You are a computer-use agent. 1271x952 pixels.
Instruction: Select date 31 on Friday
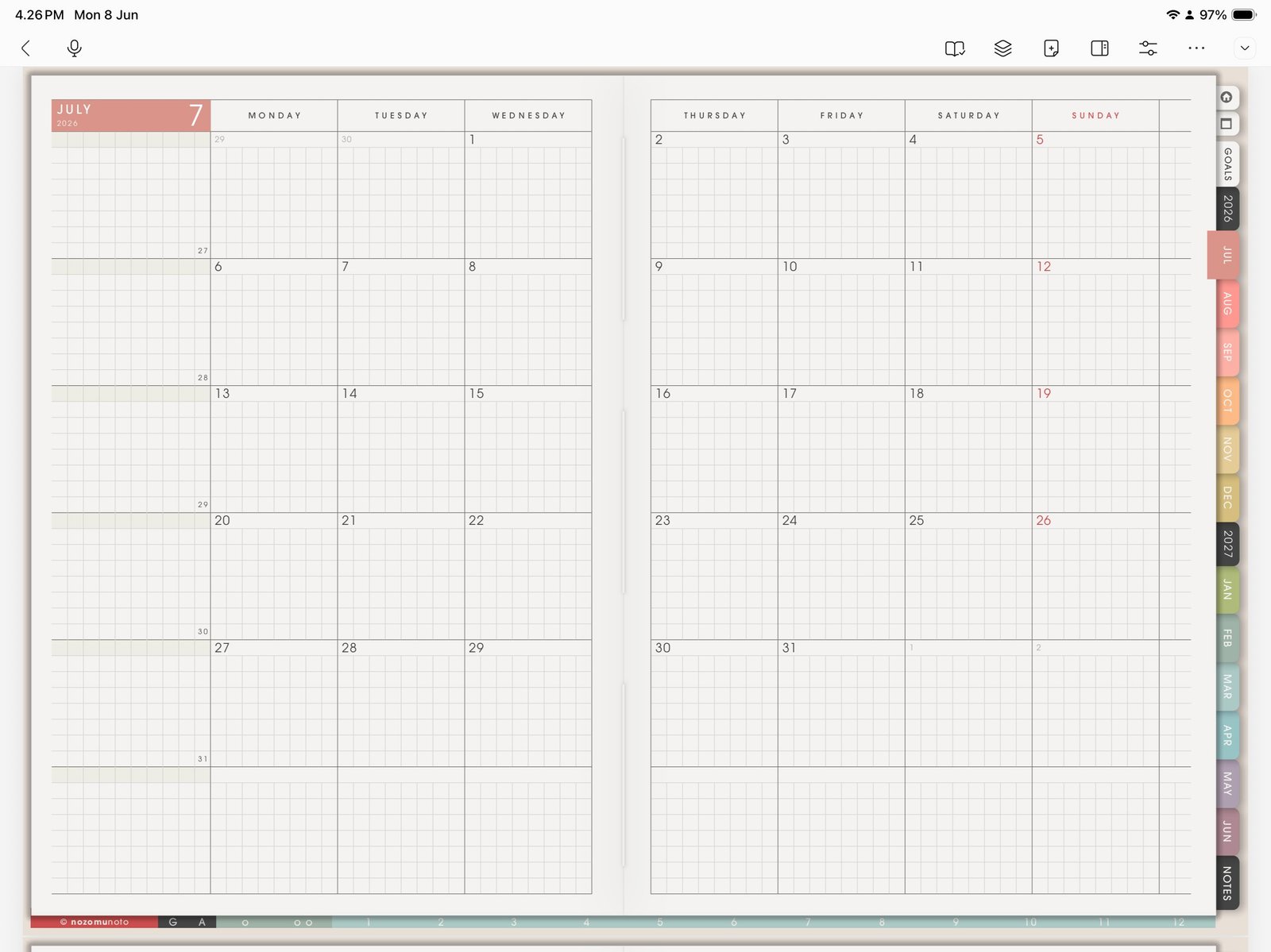[x=789, y=648]
